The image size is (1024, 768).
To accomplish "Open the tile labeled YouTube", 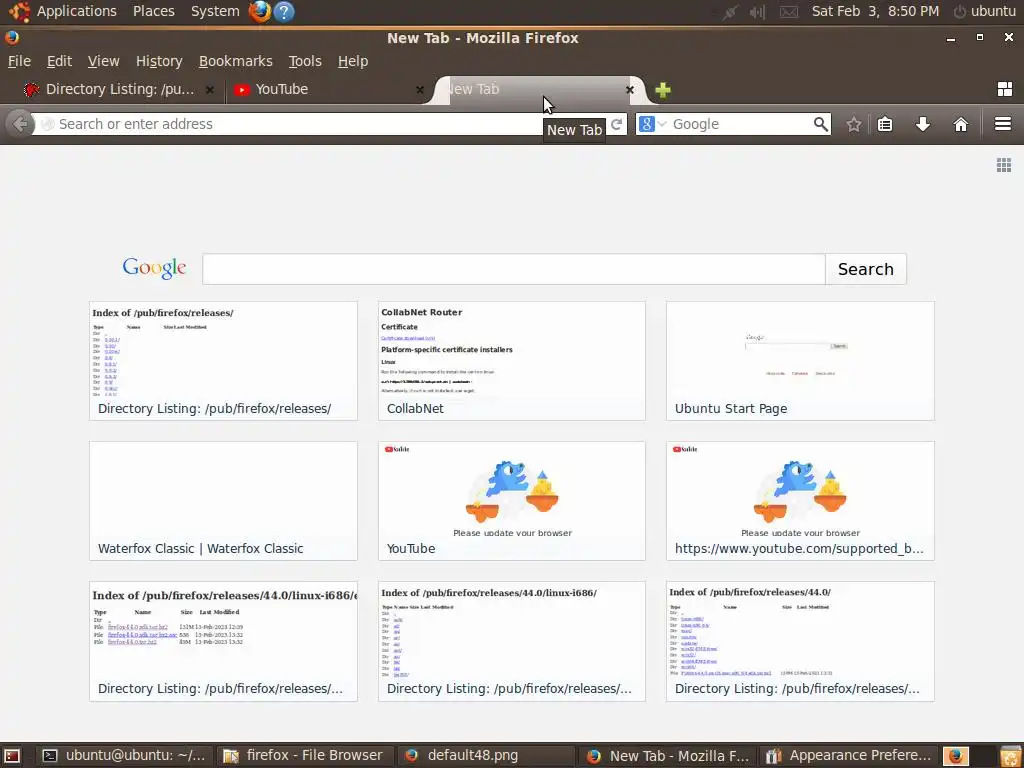I will point(511,501).
